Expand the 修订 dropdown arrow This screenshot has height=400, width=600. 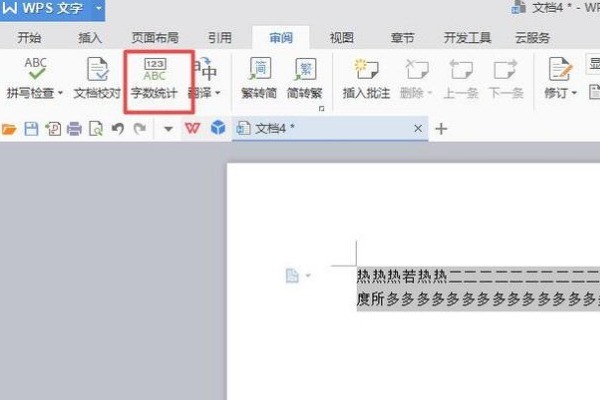574,93
